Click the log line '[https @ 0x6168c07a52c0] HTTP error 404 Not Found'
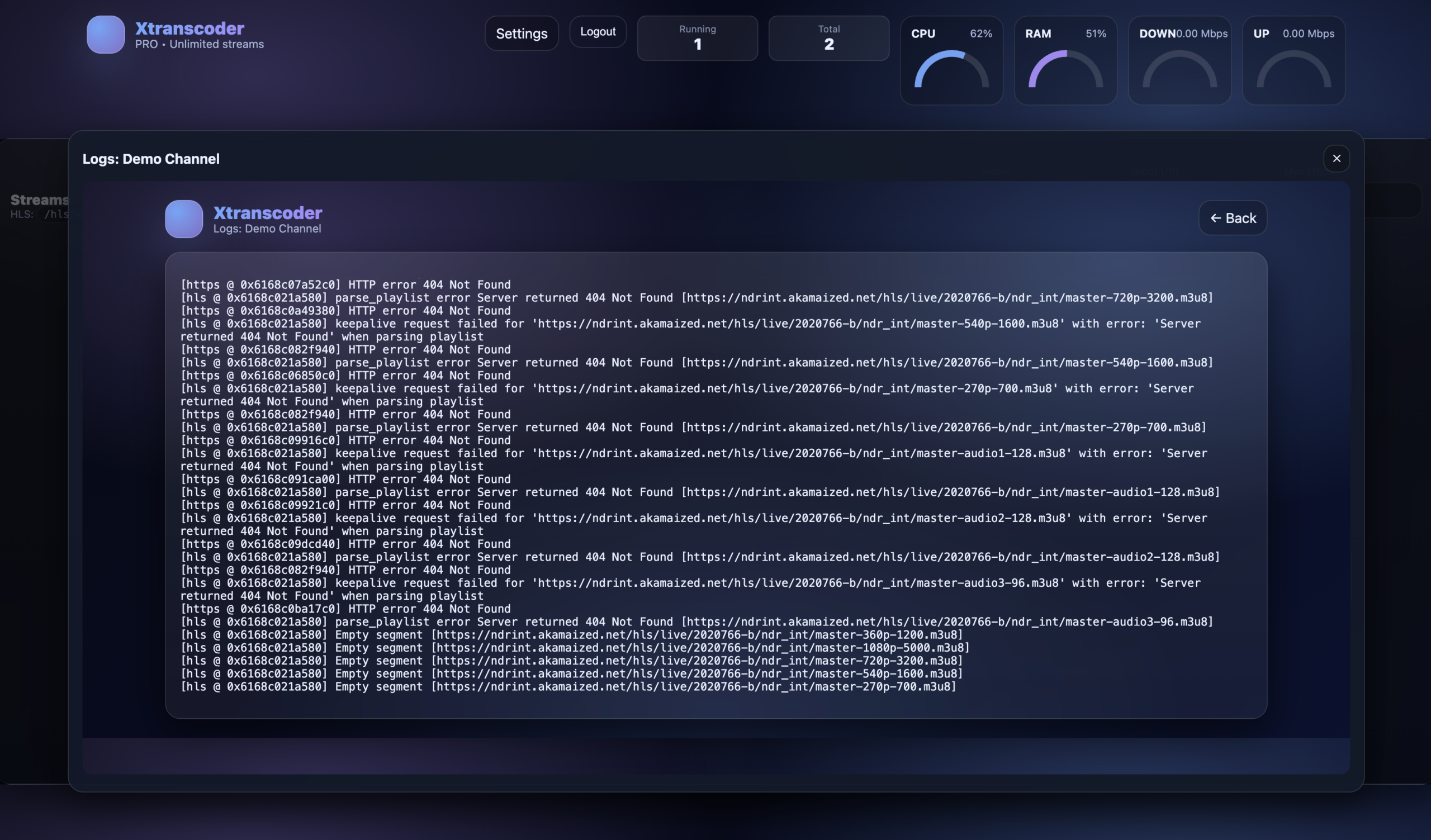1431x840 pixels. point(345,285)
